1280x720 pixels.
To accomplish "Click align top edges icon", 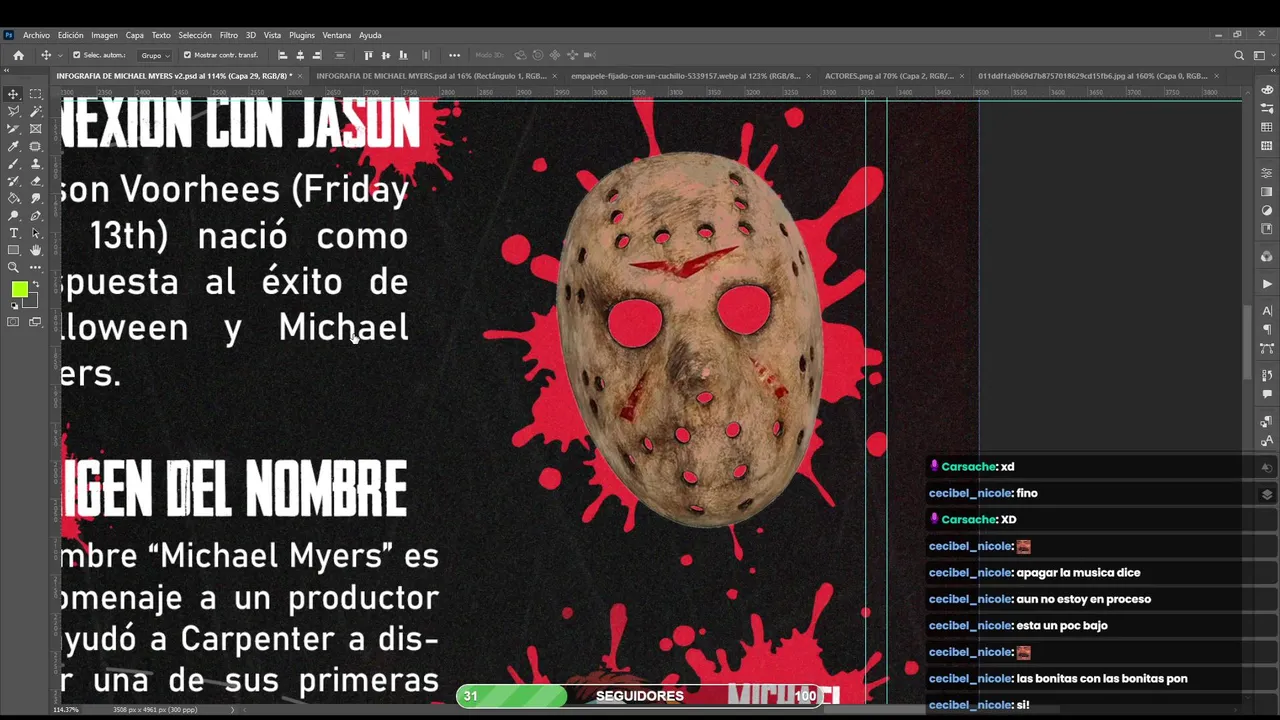I will click(368, 55).
